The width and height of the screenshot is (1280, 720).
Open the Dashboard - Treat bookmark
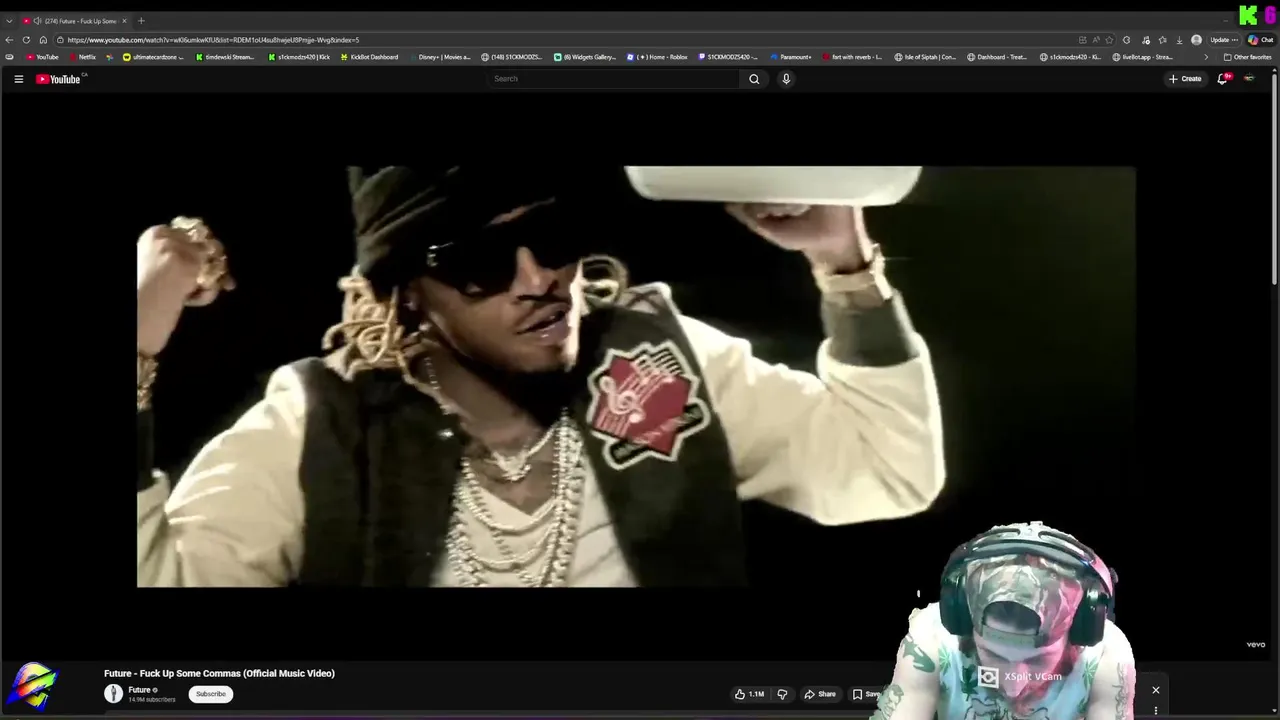tap(997, 57)
